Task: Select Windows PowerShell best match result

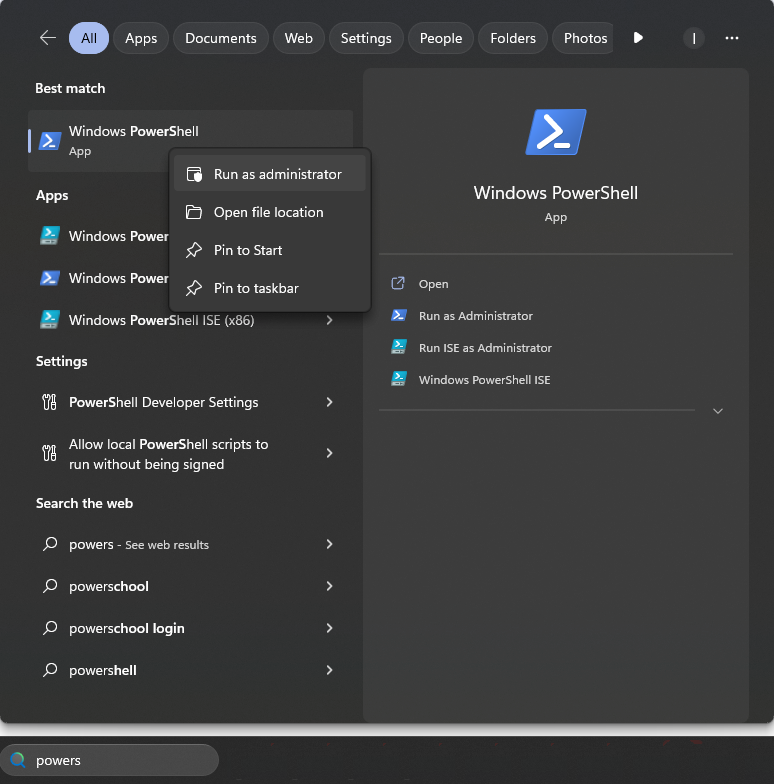Action: click(x=190, y=140)
